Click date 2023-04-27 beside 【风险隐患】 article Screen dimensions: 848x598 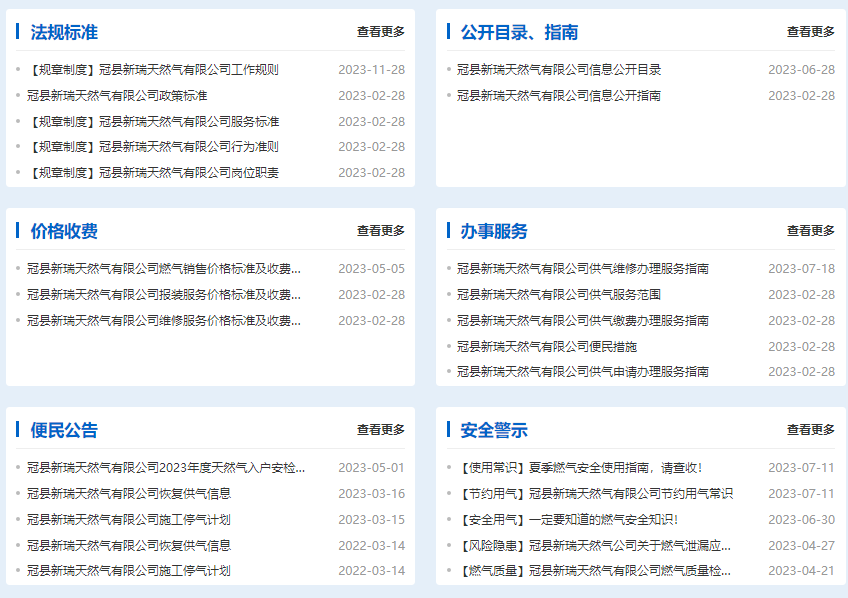point(801,546)
